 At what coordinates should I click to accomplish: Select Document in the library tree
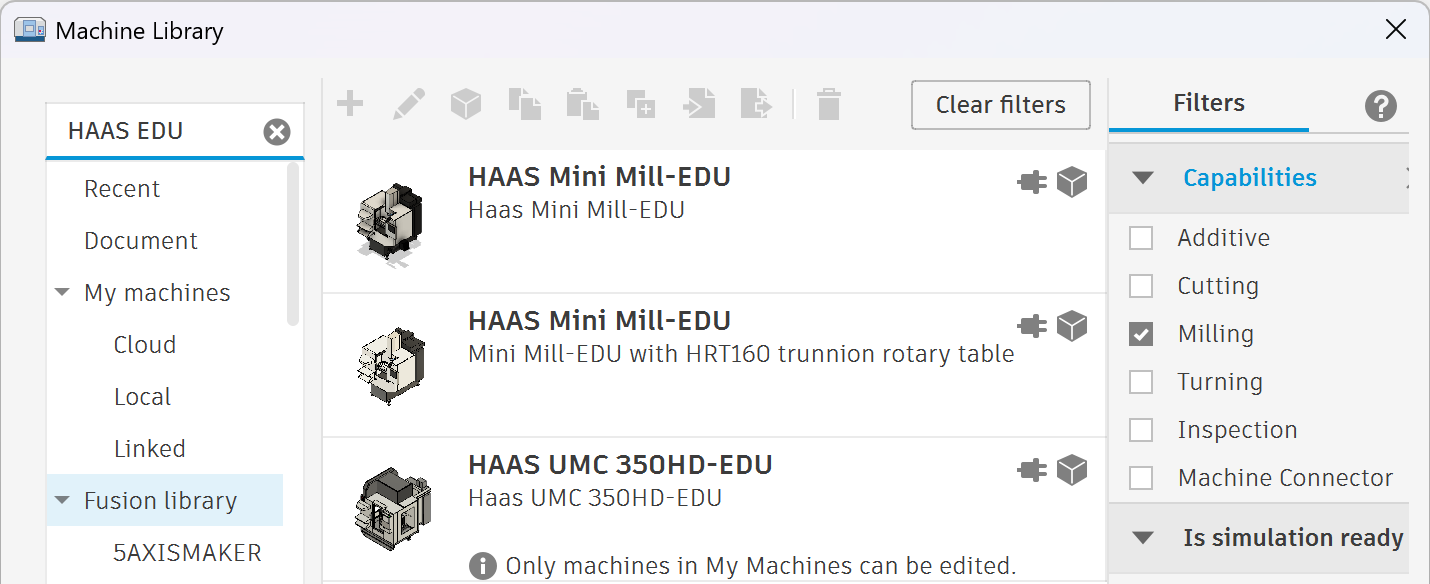click(141, 241)
